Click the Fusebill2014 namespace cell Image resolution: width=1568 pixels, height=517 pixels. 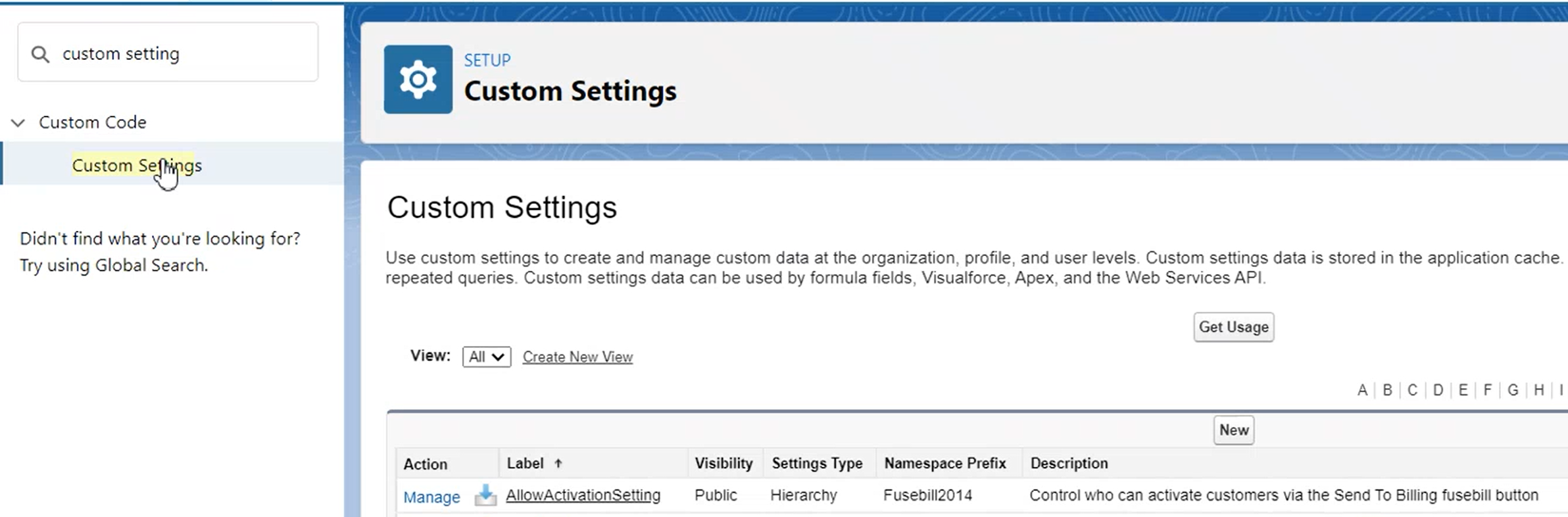[927, 495]
